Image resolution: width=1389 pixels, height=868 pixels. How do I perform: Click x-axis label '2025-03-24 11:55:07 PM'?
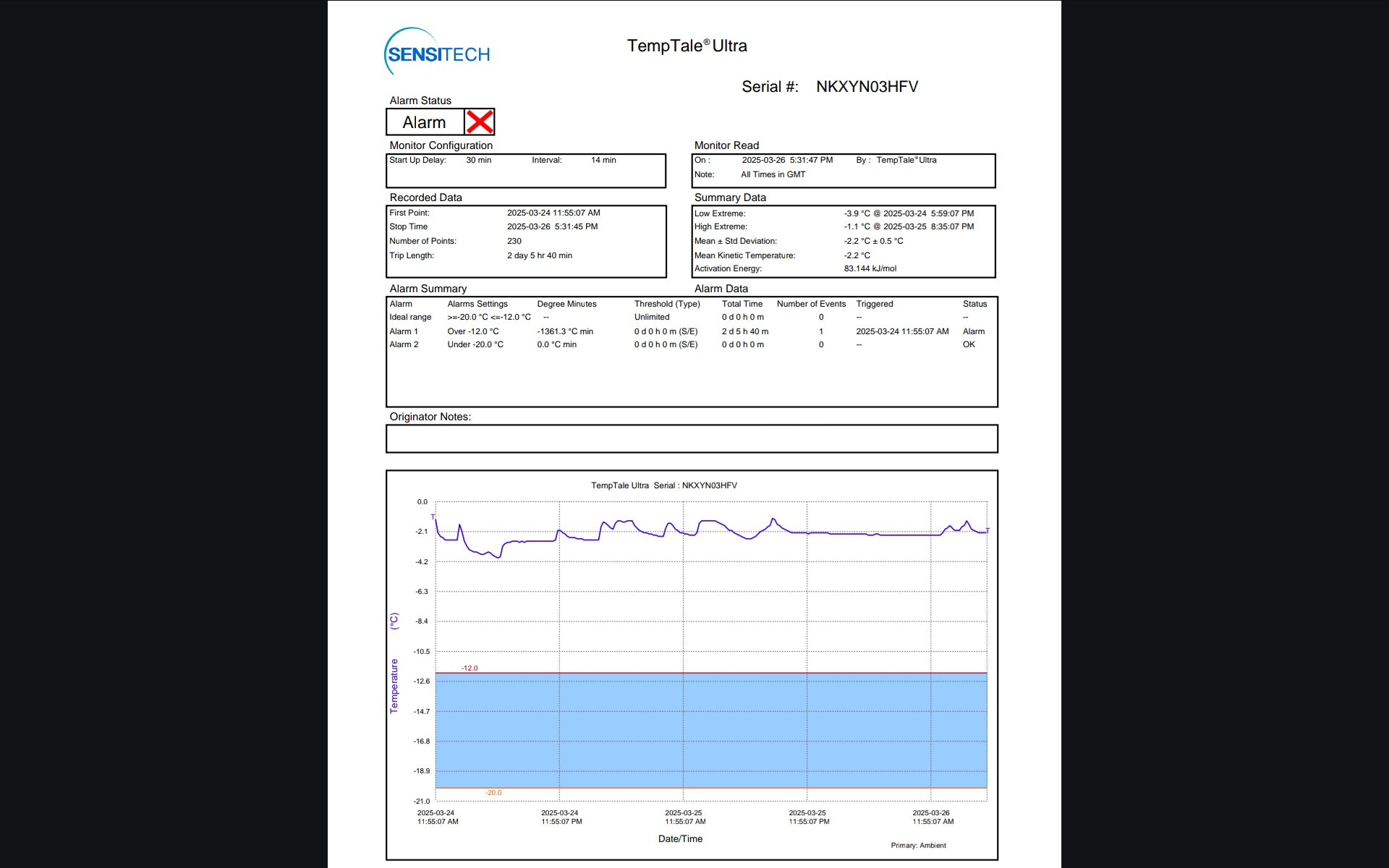(x=561, y=817)
